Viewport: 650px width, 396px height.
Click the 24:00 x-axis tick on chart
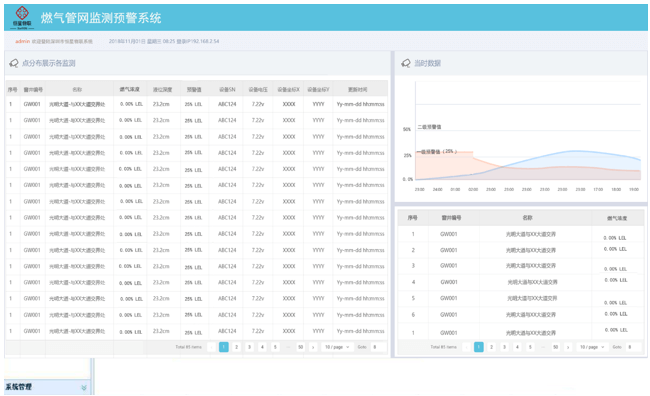pyautogui.click(x=437, y=189)
